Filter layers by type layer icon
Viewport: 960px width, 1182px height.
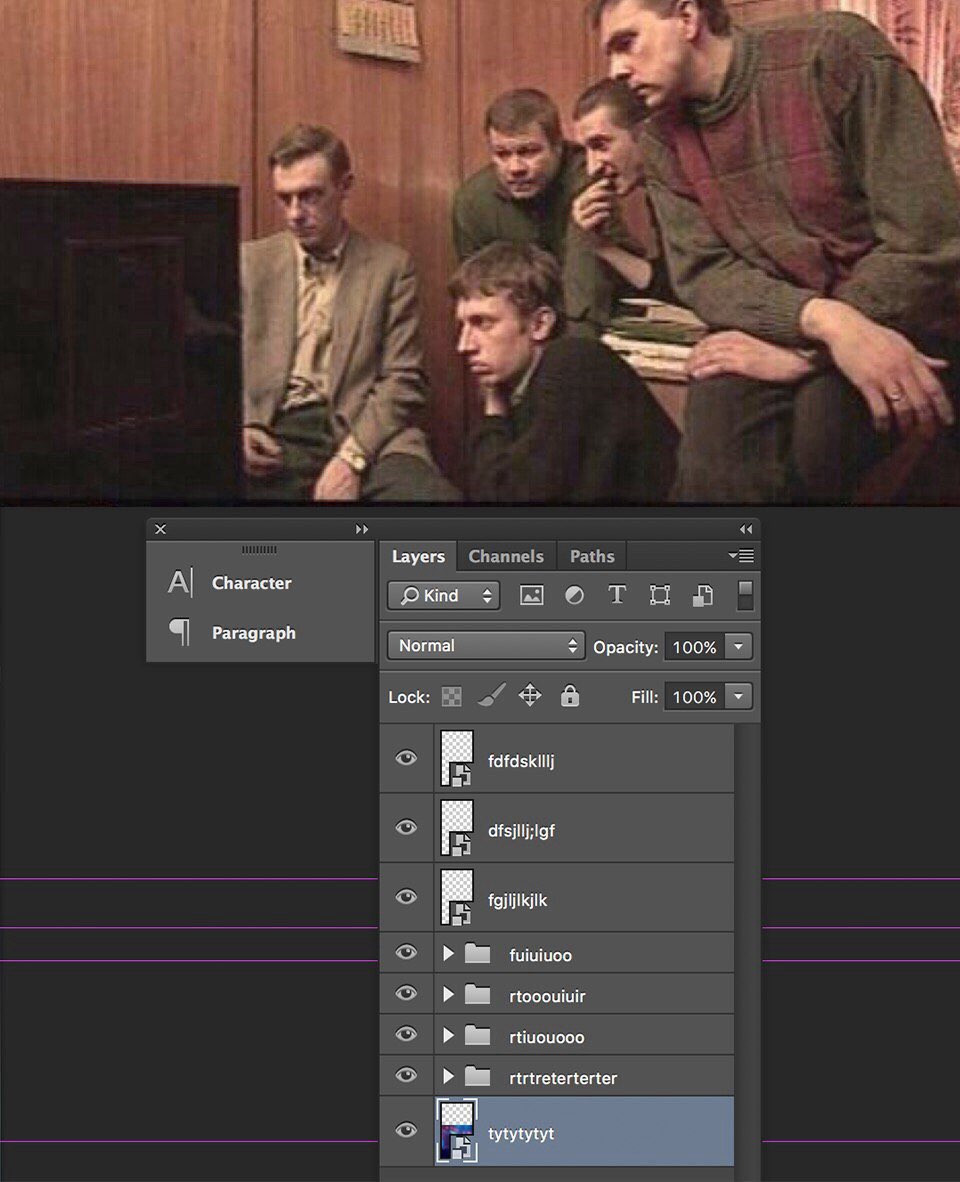tap(616, 596)
